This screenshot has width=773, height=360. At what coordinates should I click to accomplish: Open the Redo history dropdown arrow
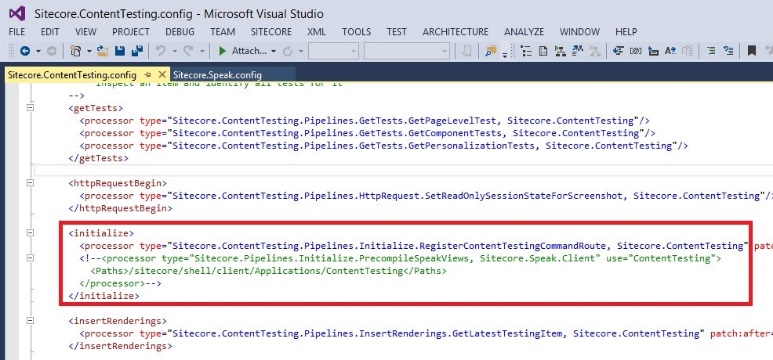(202, 51)
